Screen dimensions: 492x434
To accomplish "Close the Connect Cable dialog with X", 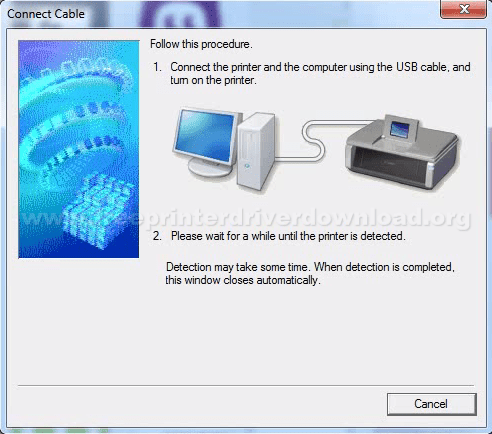I will pyautogui.click(x=463, y=9).
